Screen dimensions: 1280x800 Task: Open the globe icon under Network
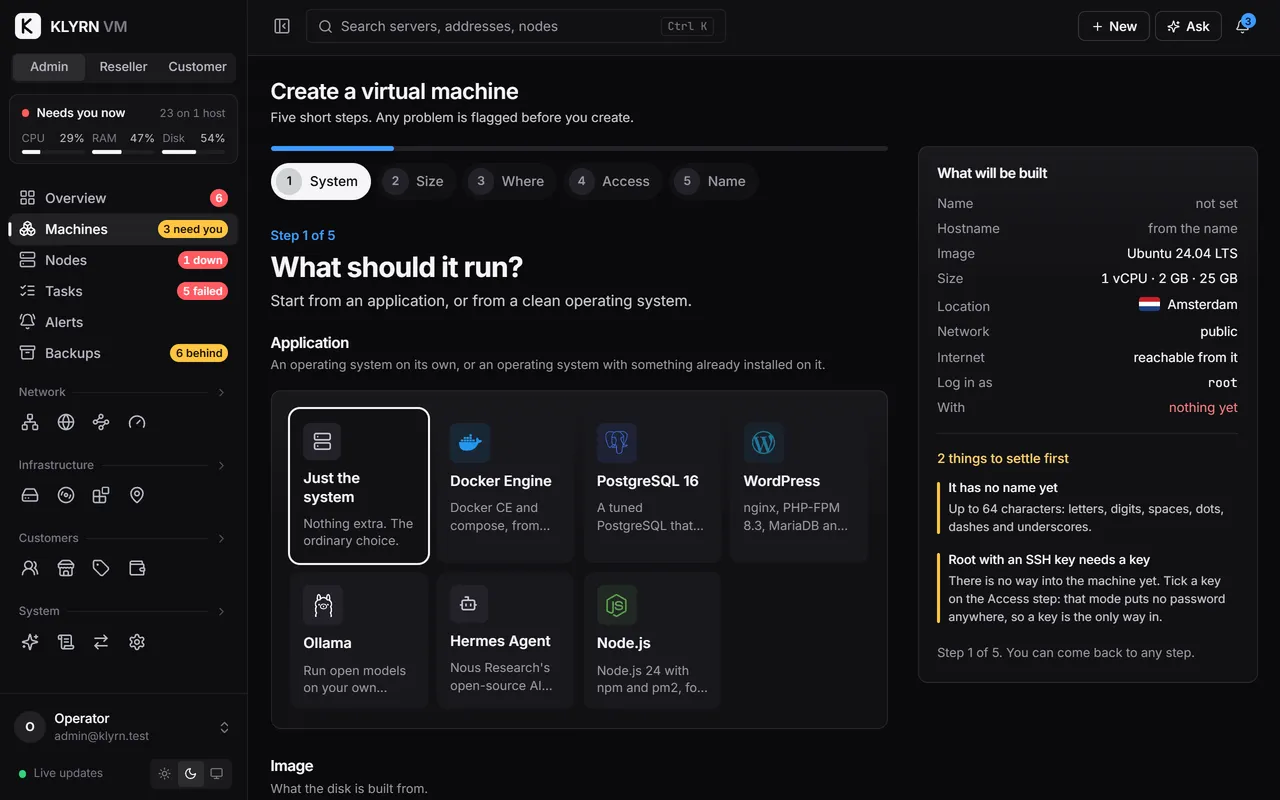(x=66, y=422)
